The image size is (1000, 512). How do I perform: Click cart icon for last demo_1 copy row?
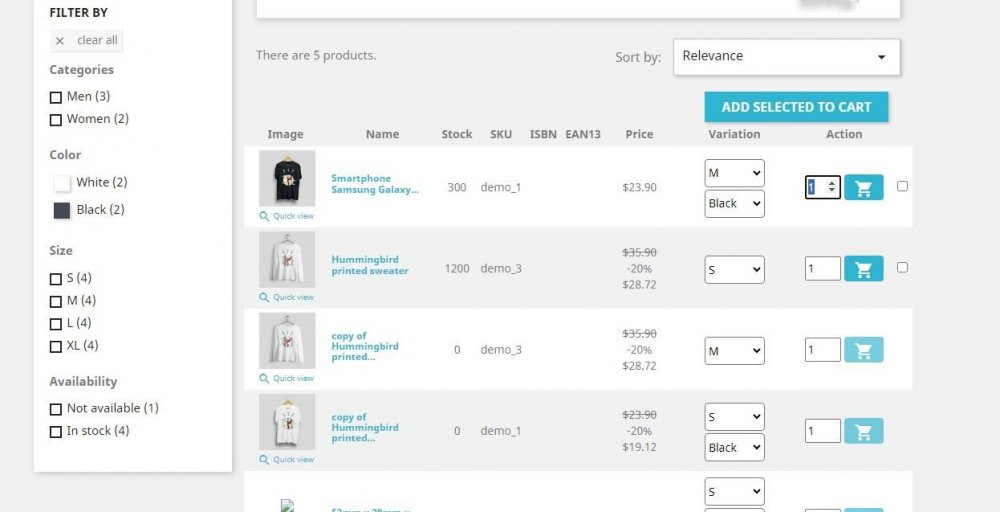click(863, 431)
